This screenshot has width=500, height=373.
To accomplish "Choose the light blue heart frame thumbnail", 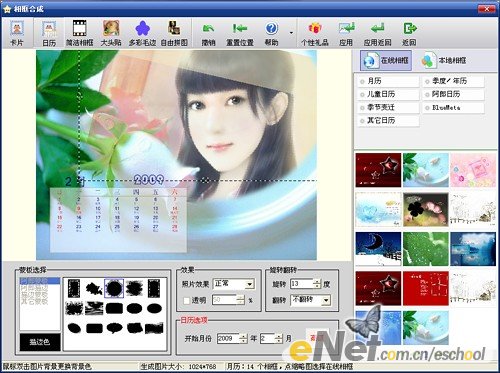I will pyautogui.click(x=378, y=210).
